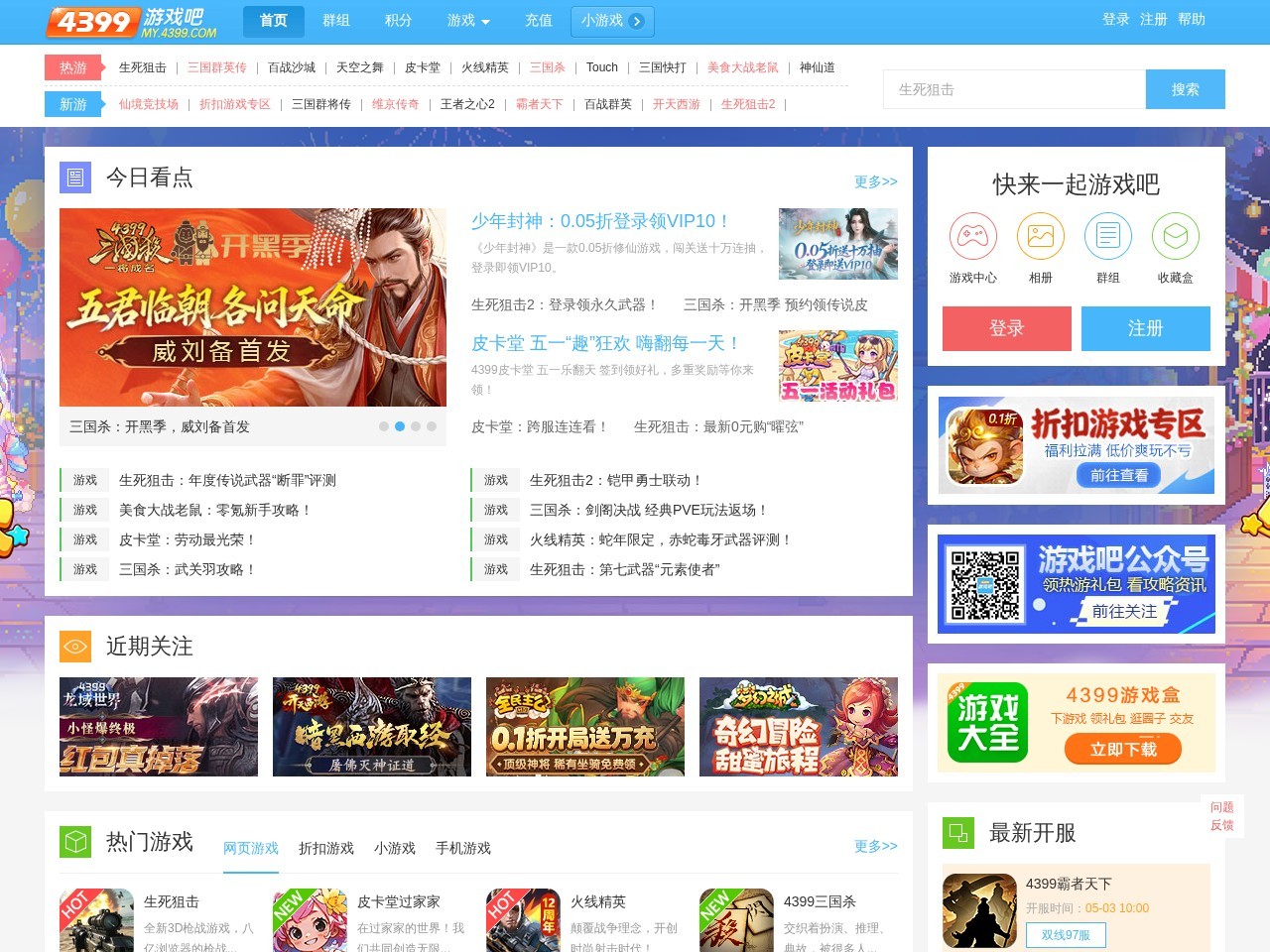Switch to the 折扣游戏 tab
Image resolution: width=1270 pixels, height=952 pixels.
tap(326, 849)
